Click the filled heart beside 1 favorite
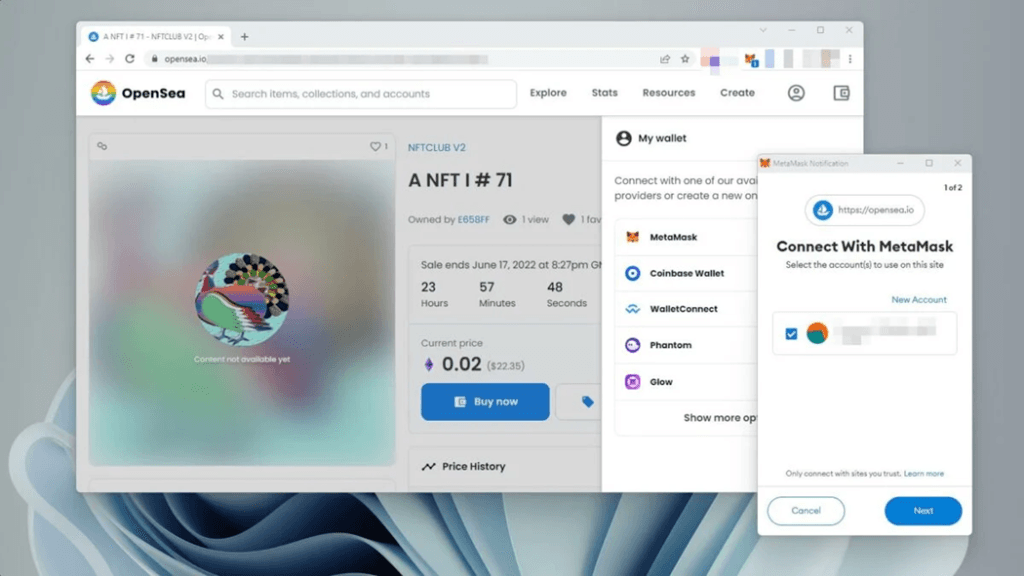This screenshot has width=1024, height=576. point(568,219)
